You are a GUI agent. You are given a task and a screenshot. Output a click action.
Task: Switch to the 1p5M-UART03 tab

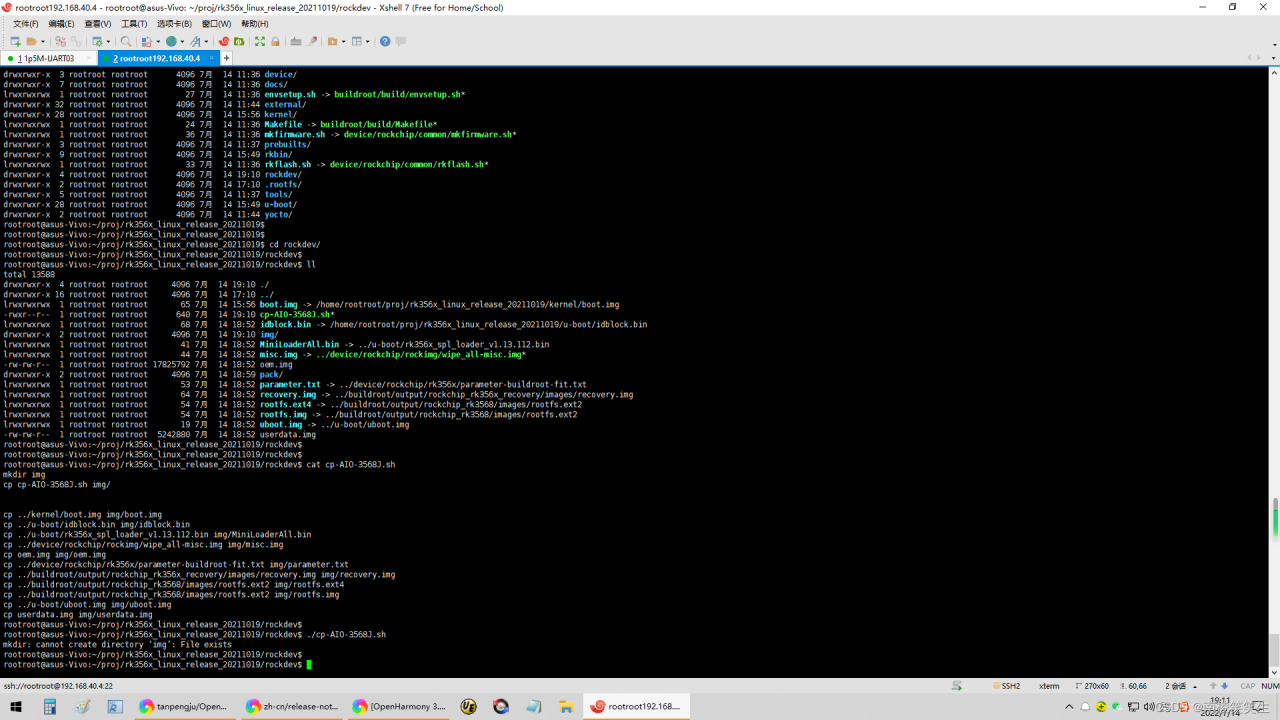pos(49,58)
